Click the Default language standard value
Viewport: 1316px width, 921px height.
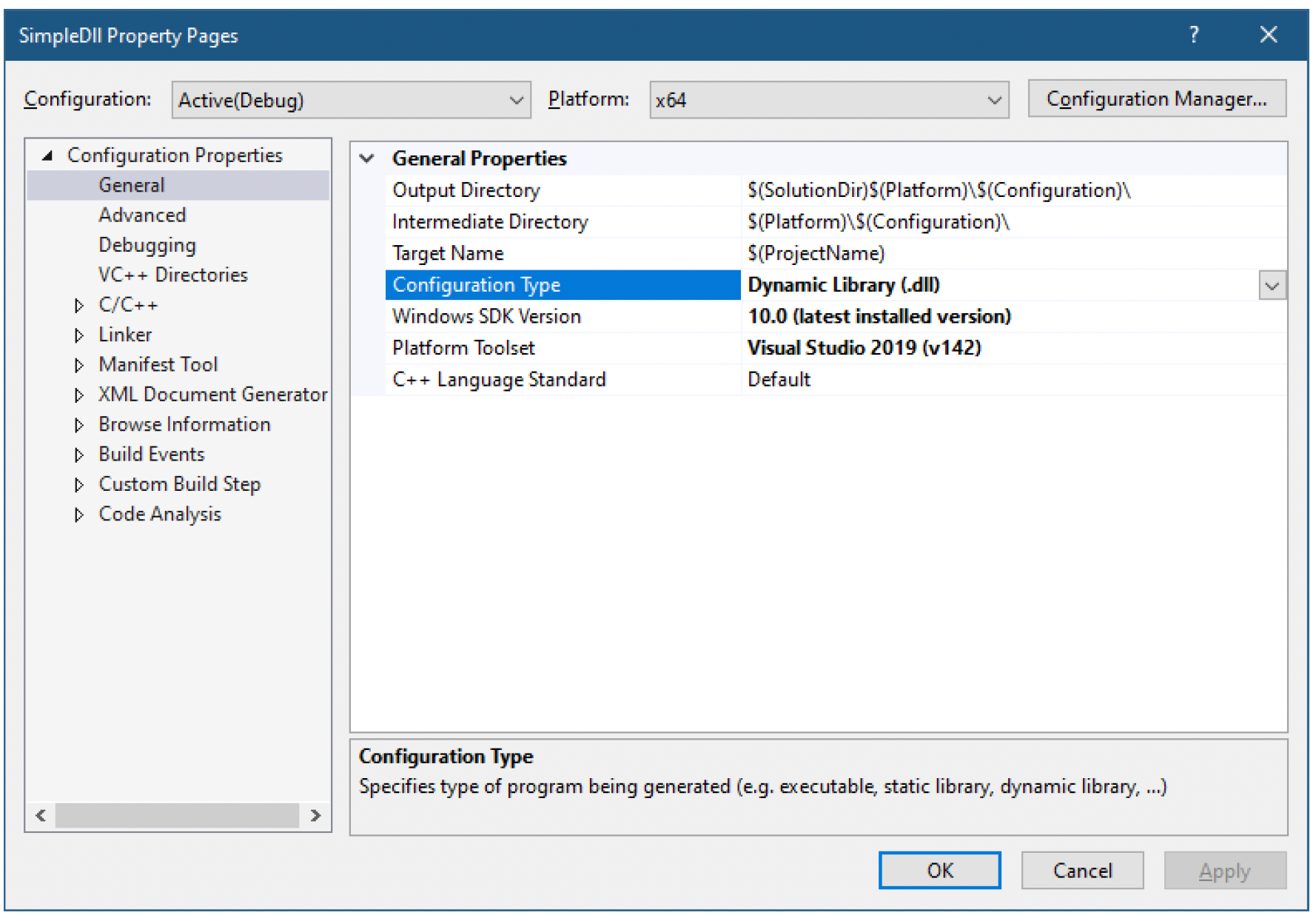pyautogui.click(x=779, y=379)
